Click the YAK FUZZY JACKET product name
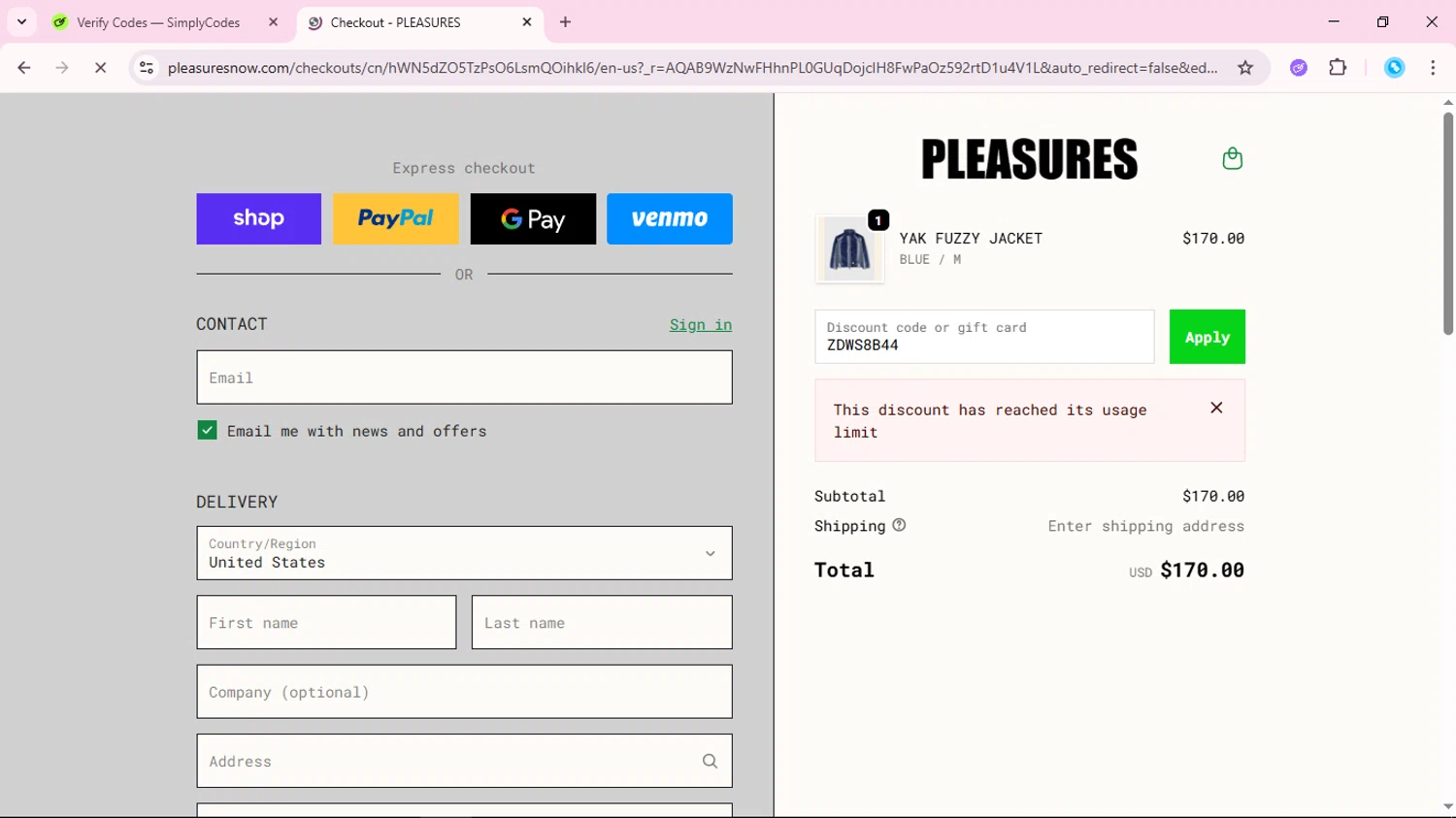This screenshot has width=1456, height=818. (x=971, y=239)
